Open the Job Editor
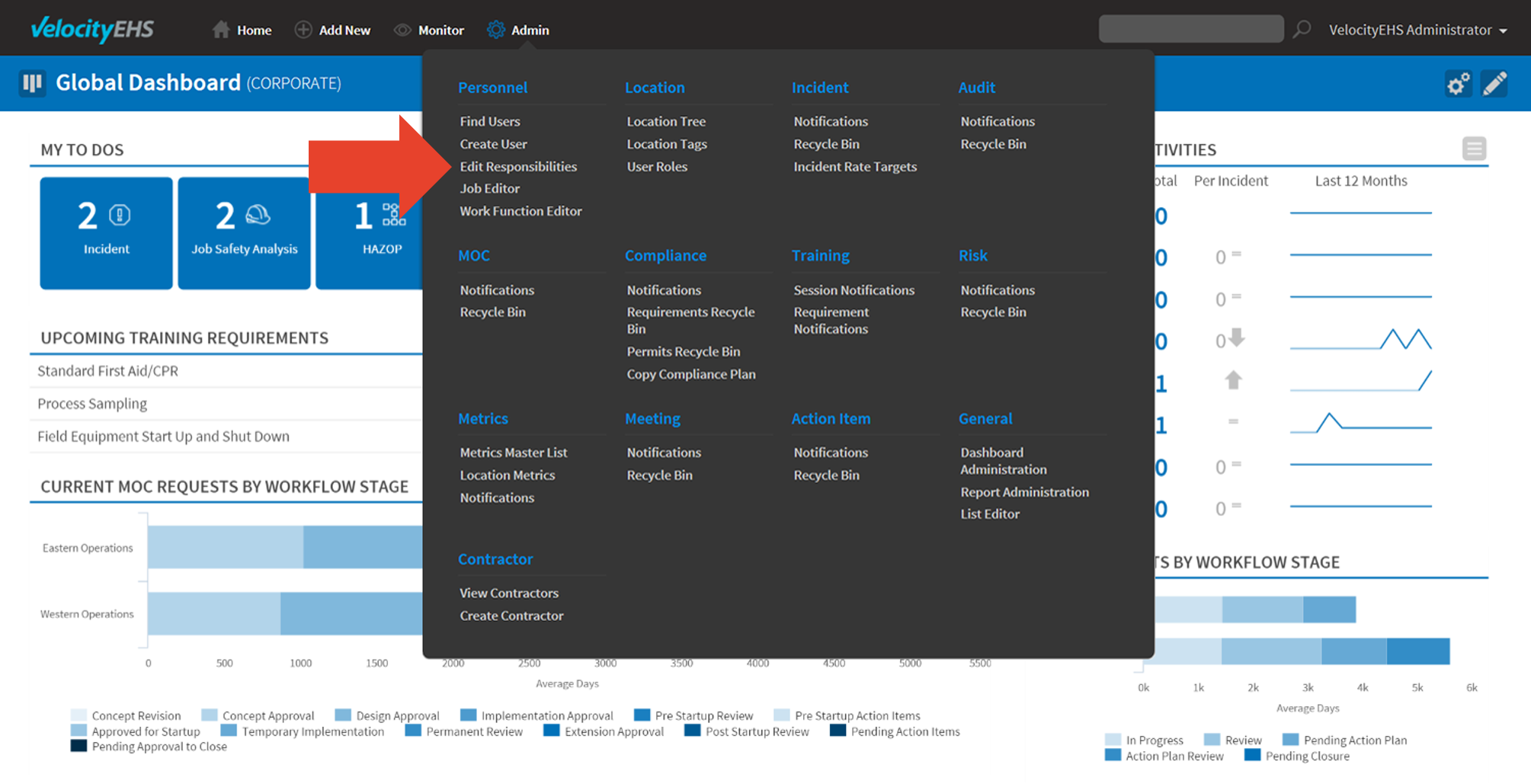 (489, 188)
